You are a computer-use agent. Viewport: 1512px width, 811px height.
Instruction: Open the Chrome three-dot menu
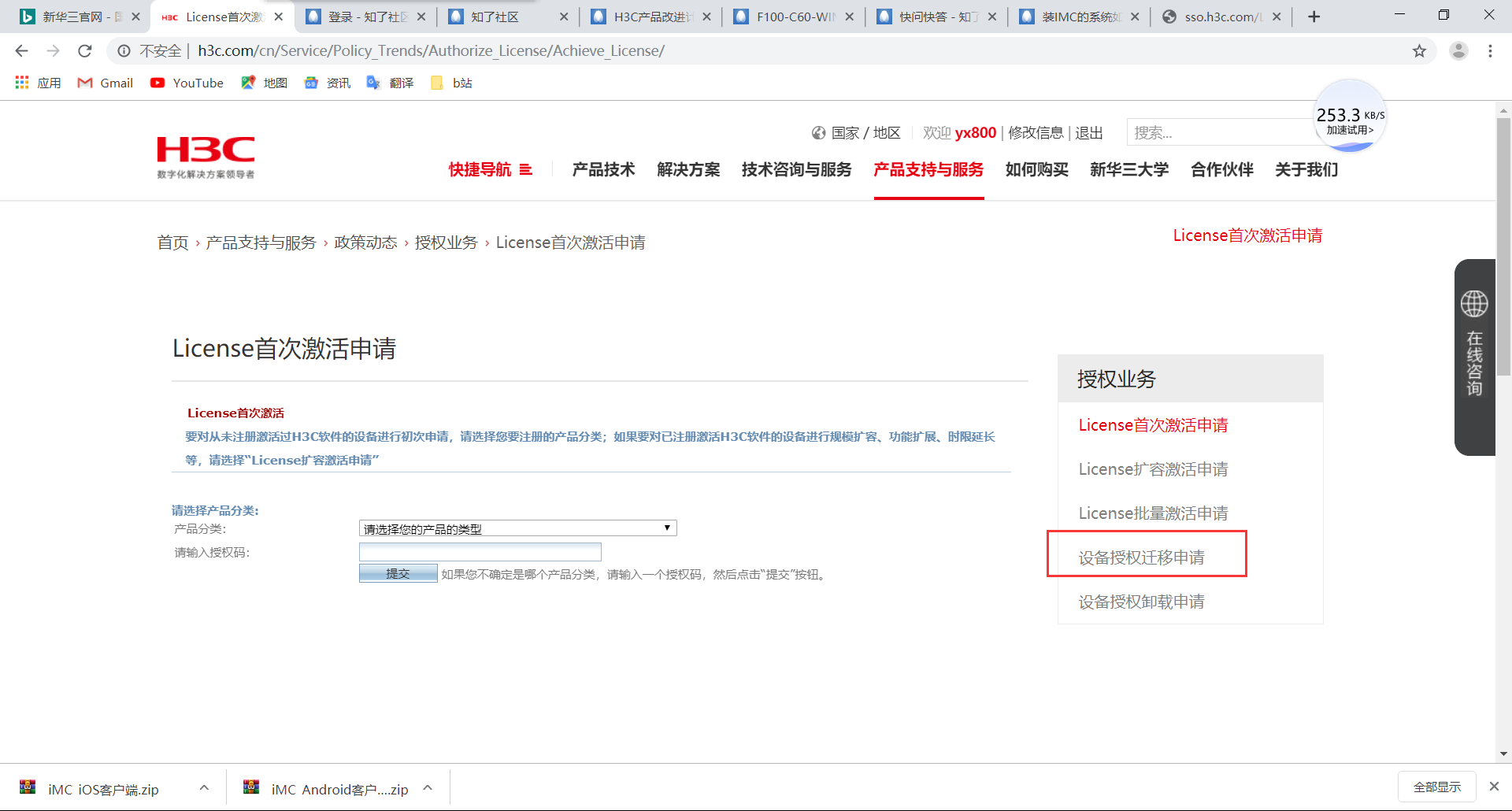tap(1490, 51)
